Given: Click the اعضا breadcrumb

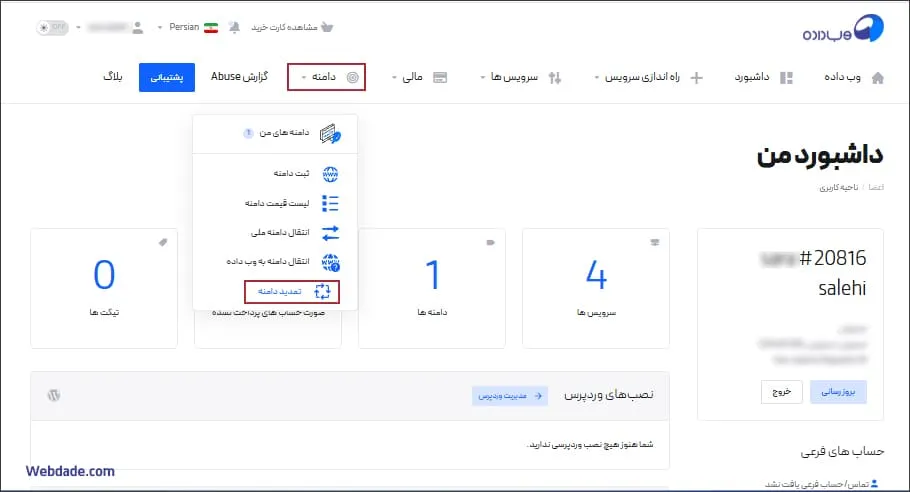Looking at the screenshot, I should click(876, 187).
